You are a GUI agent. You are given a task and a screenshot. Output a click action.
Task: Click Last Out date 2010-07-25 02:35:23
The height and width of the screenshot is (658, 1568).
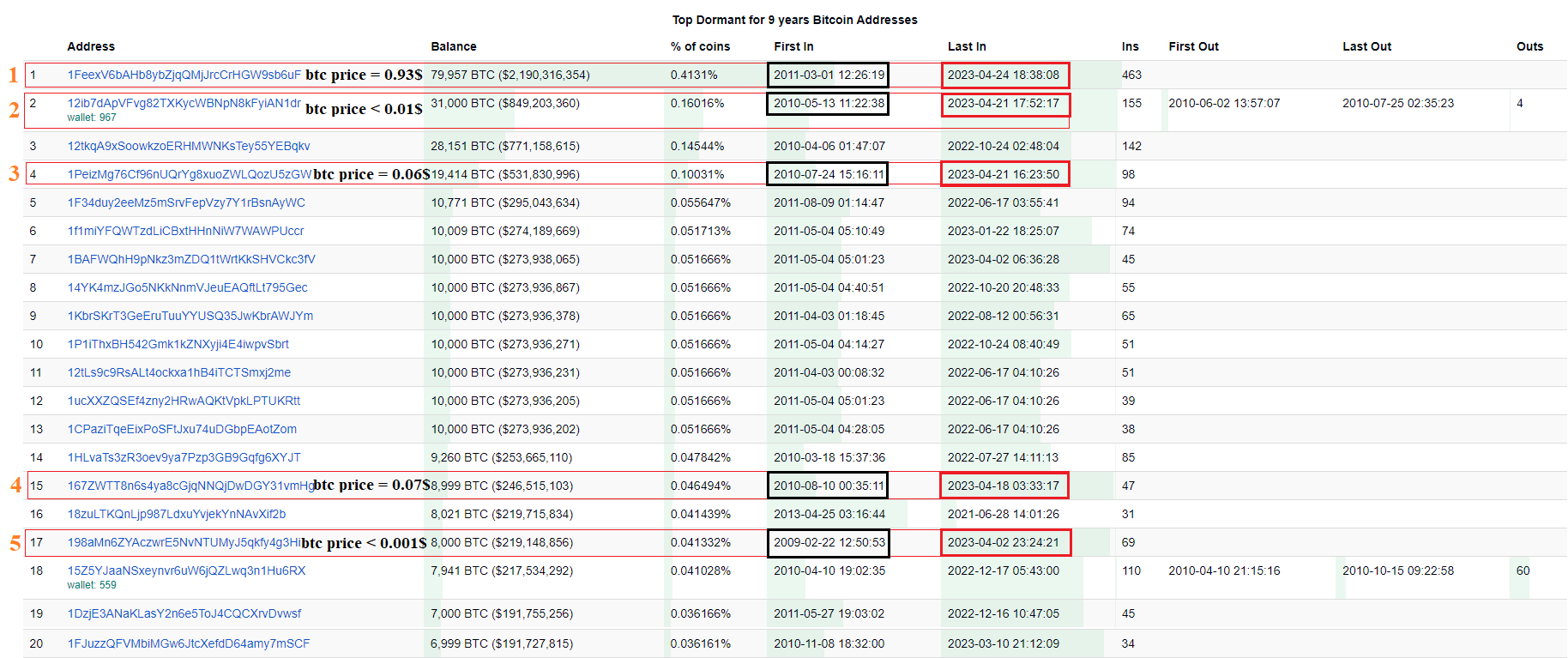[1398, 103]
